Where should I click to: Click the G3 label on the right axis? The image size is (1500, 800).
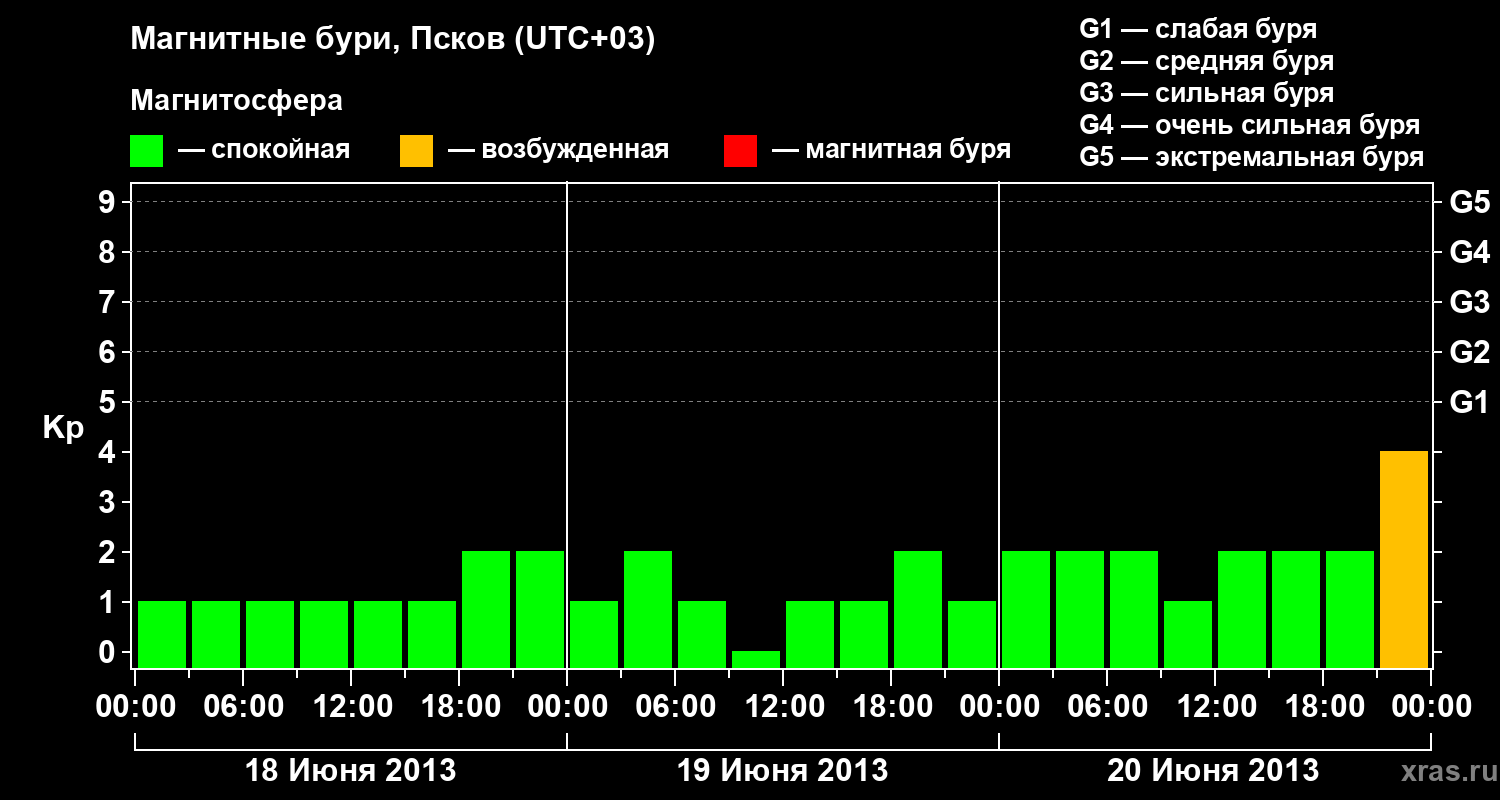(x=1470, y=302)
